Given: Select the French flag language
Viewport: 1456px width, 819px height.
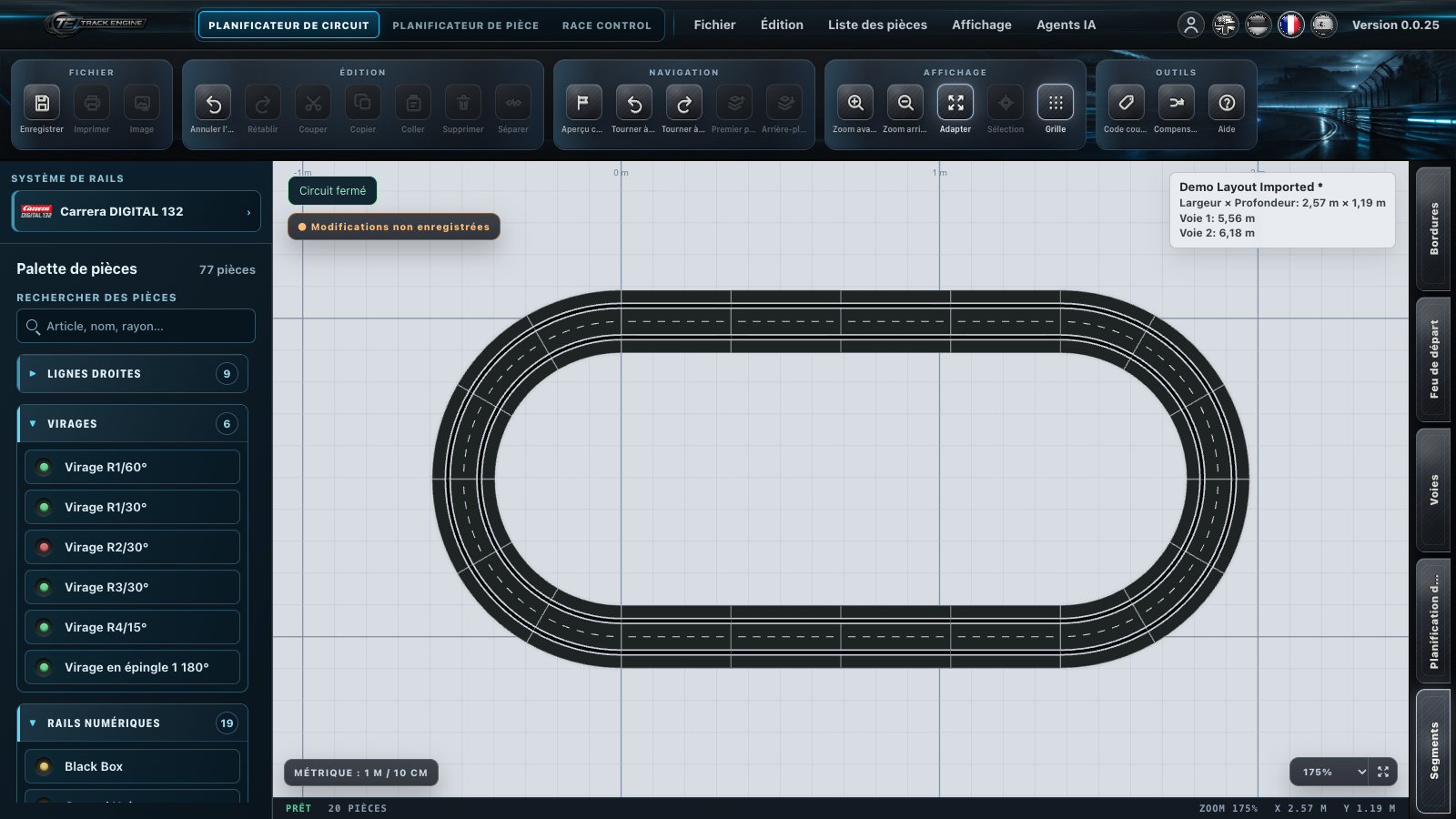Looking at the screenshot, I should tap(1290, 25).
